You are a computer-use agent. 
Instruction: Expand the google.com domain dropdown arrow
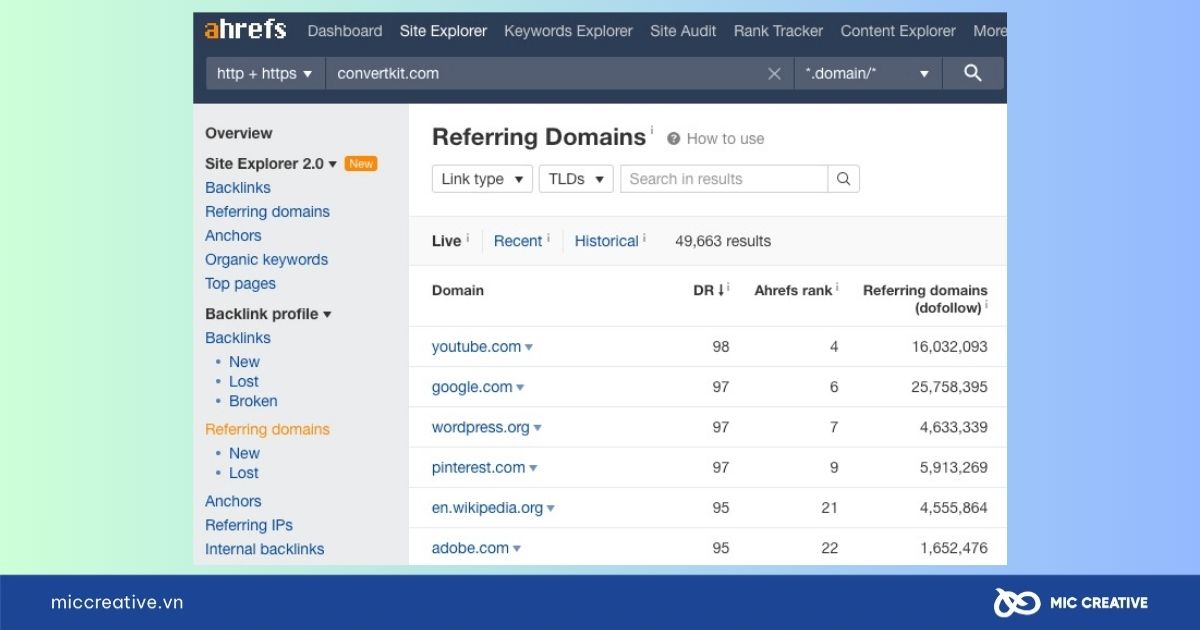(520, 387)
